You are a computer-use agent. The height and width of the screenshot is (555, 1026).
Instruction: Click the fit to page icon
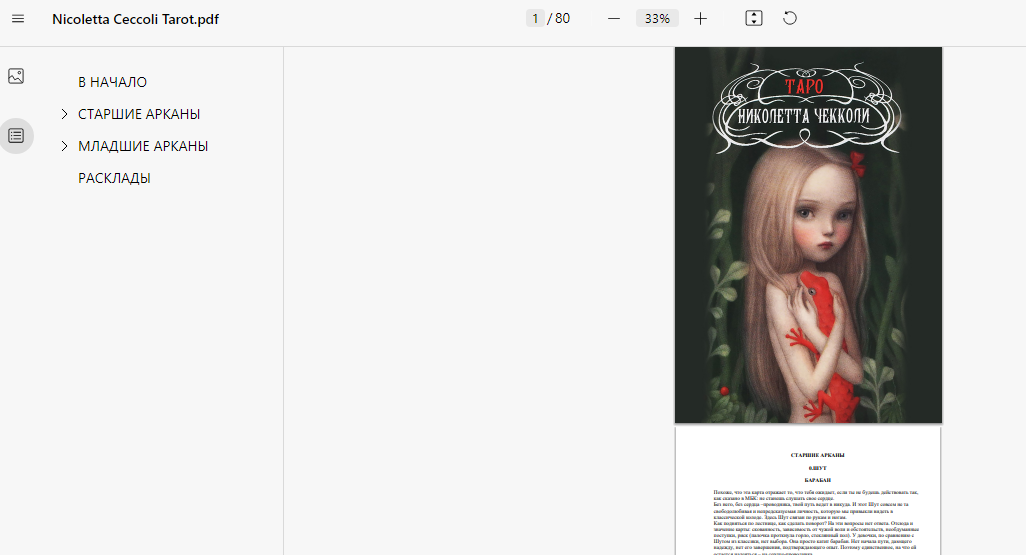click(x=754, y=18)
